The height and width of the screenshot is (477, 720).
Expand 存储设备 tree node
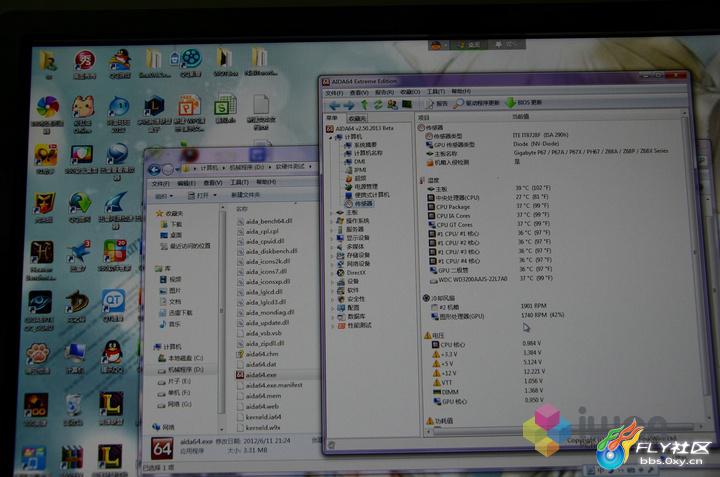(332, 255)
